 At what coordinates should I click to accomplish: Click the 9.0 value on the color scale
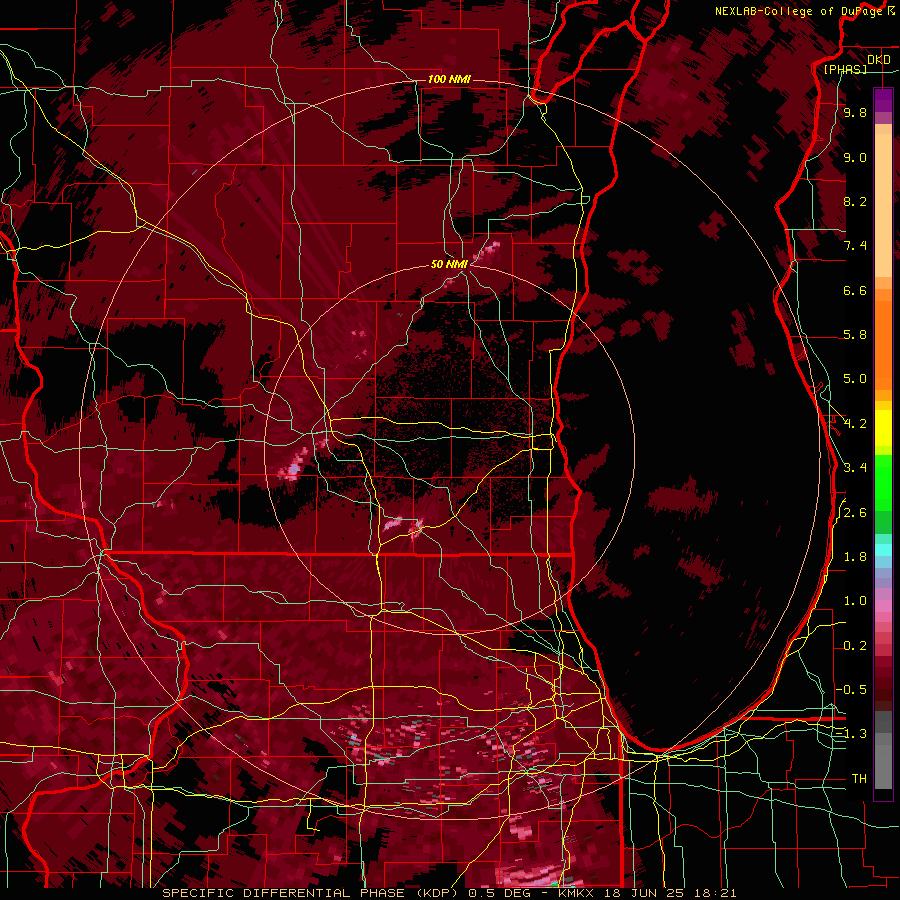coord(855,157)
